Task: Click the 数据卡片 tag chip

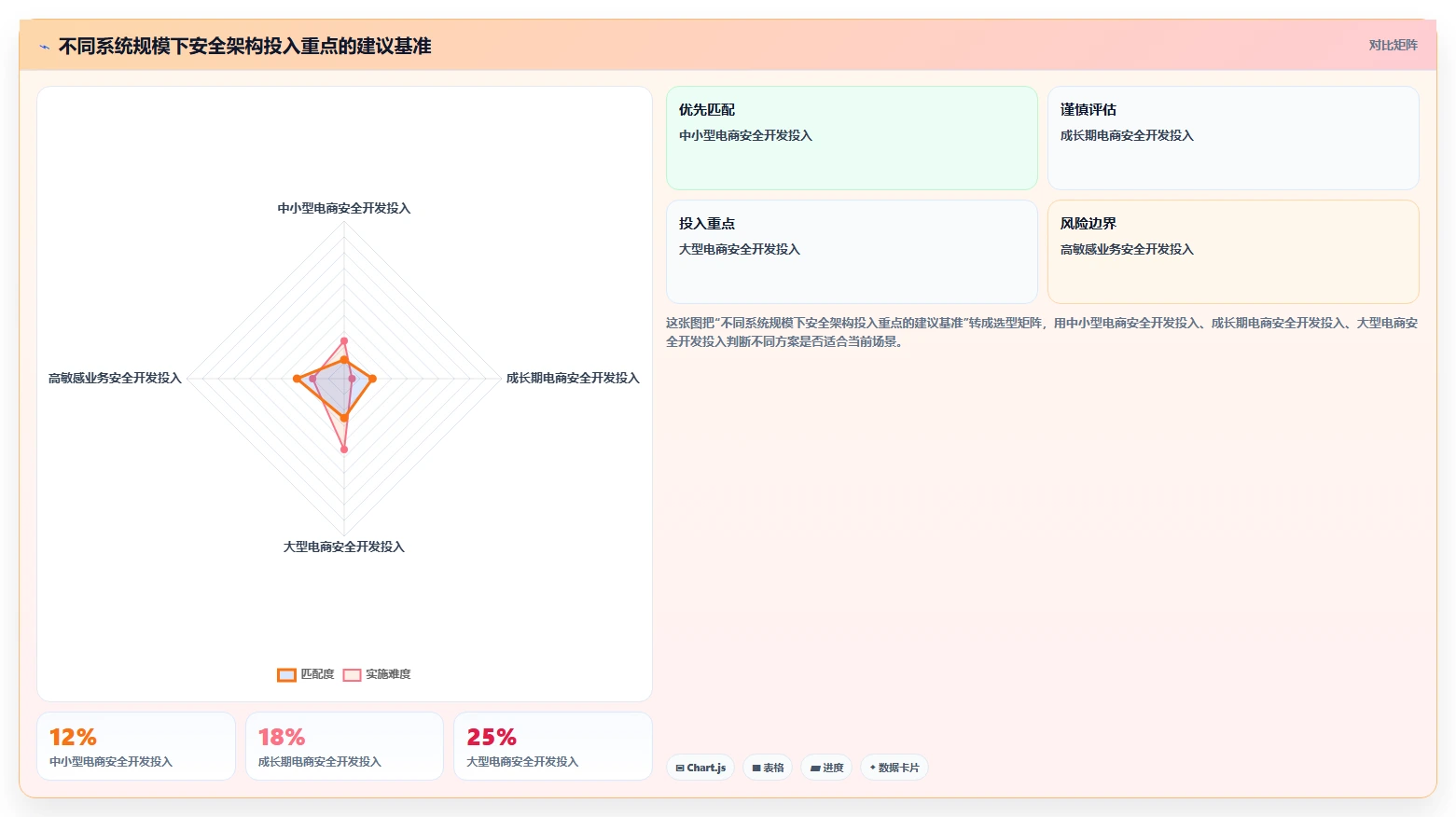Action: click(x=894, y=768)
